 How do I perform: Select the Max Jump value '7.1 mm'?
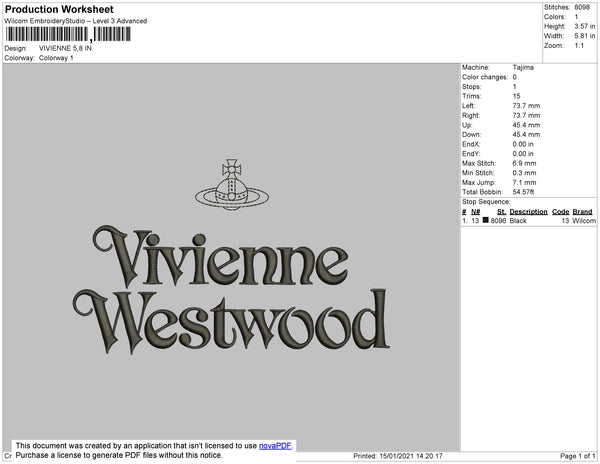[525, 182]
